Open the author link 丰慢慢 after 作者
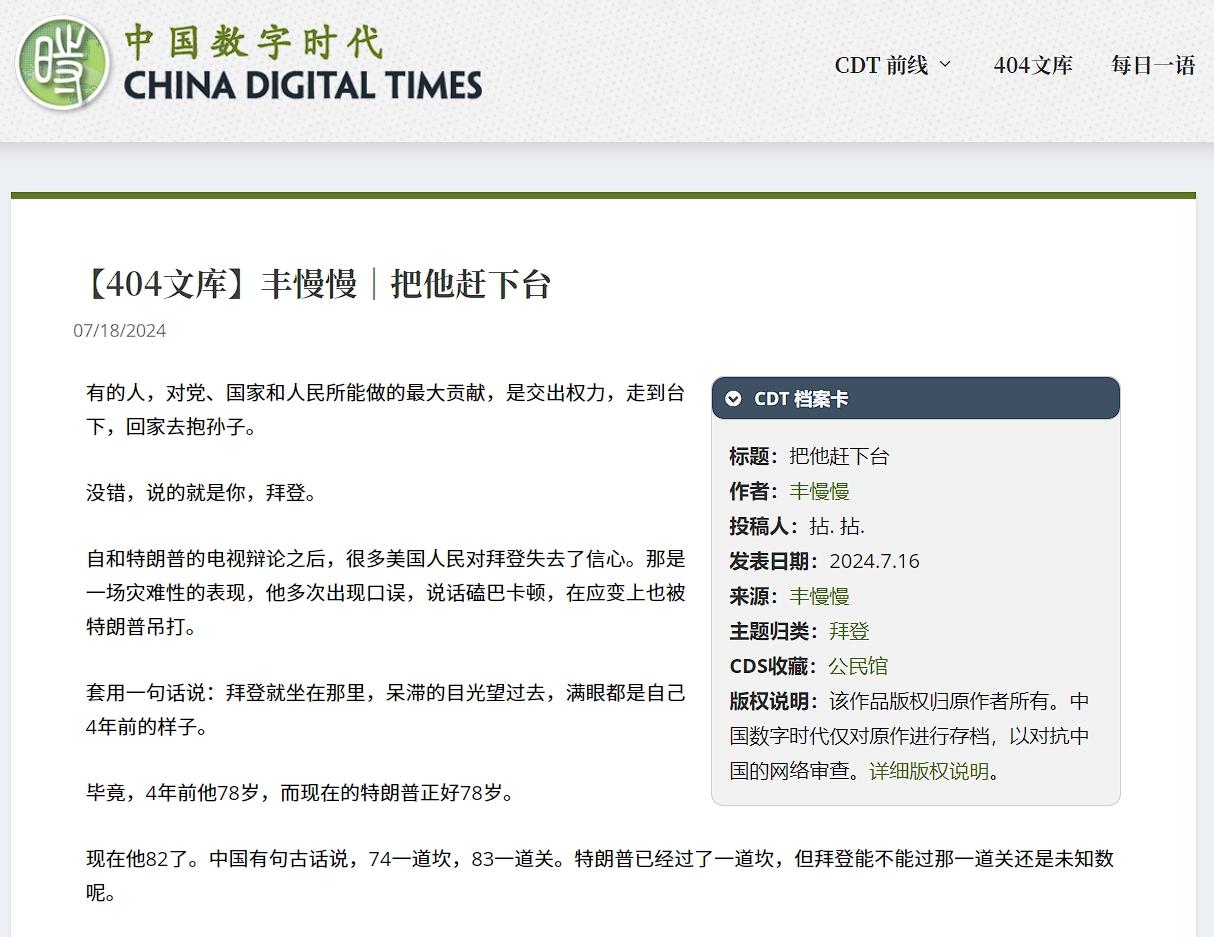 click(x=819, y=491)
